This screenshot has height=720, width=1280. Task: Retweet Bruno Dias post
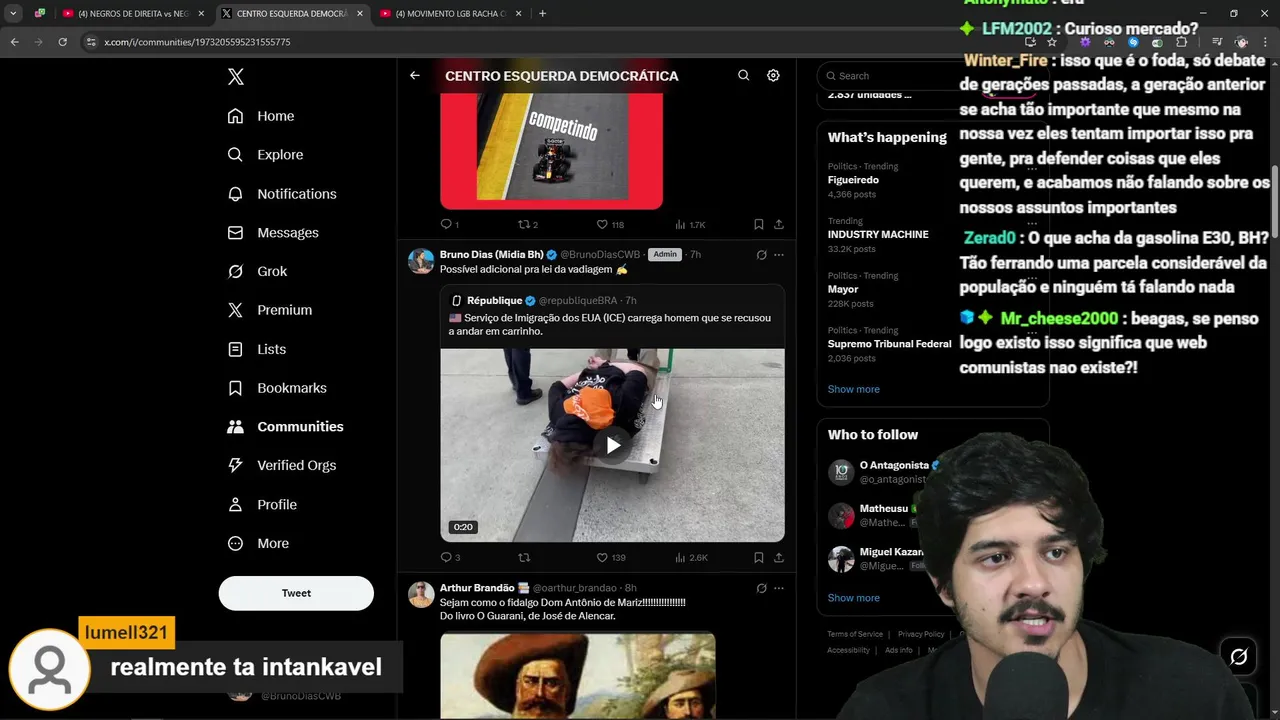coord(523,557)
